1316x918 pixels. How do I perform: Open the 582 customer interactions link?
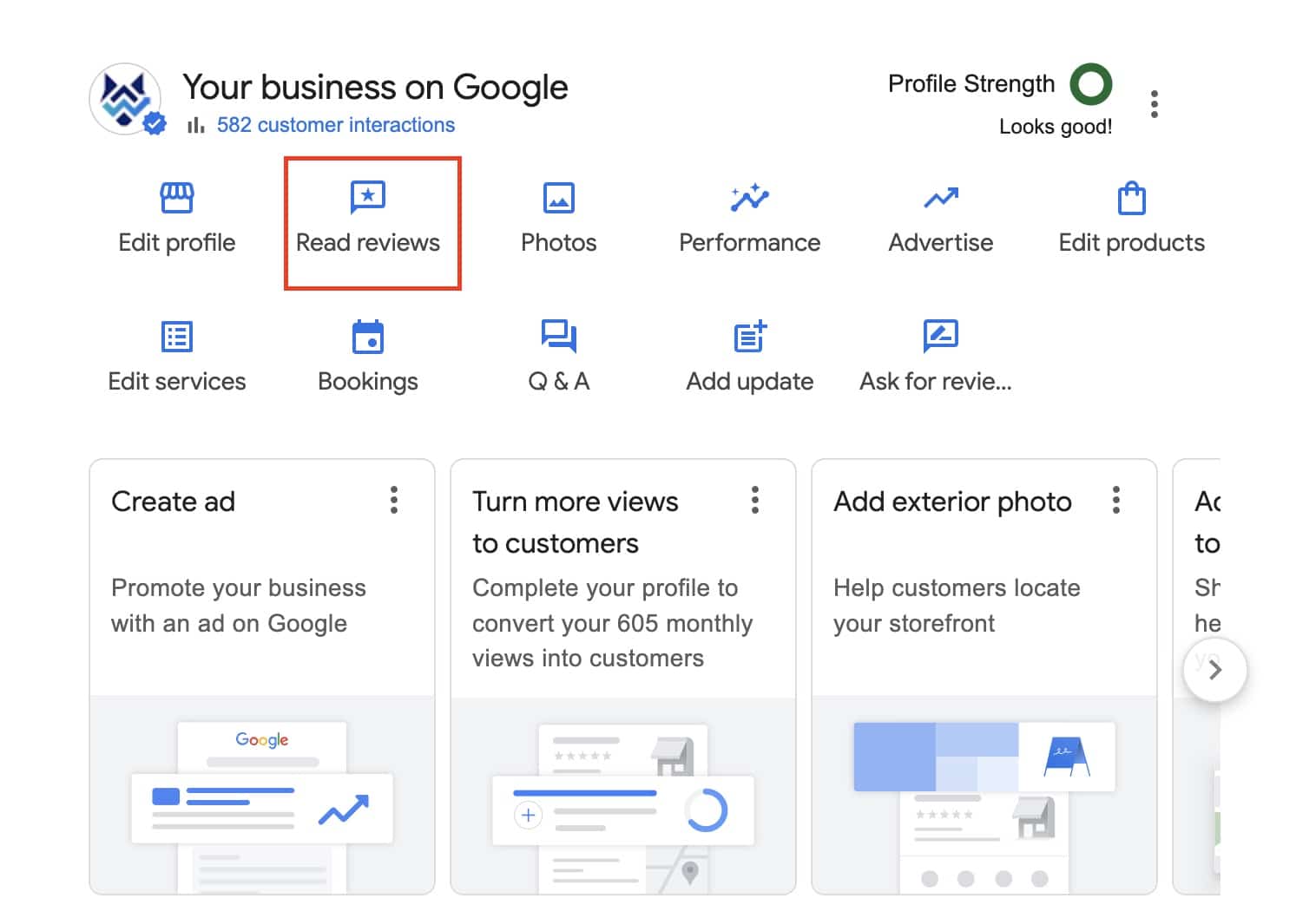coord(336,125)
